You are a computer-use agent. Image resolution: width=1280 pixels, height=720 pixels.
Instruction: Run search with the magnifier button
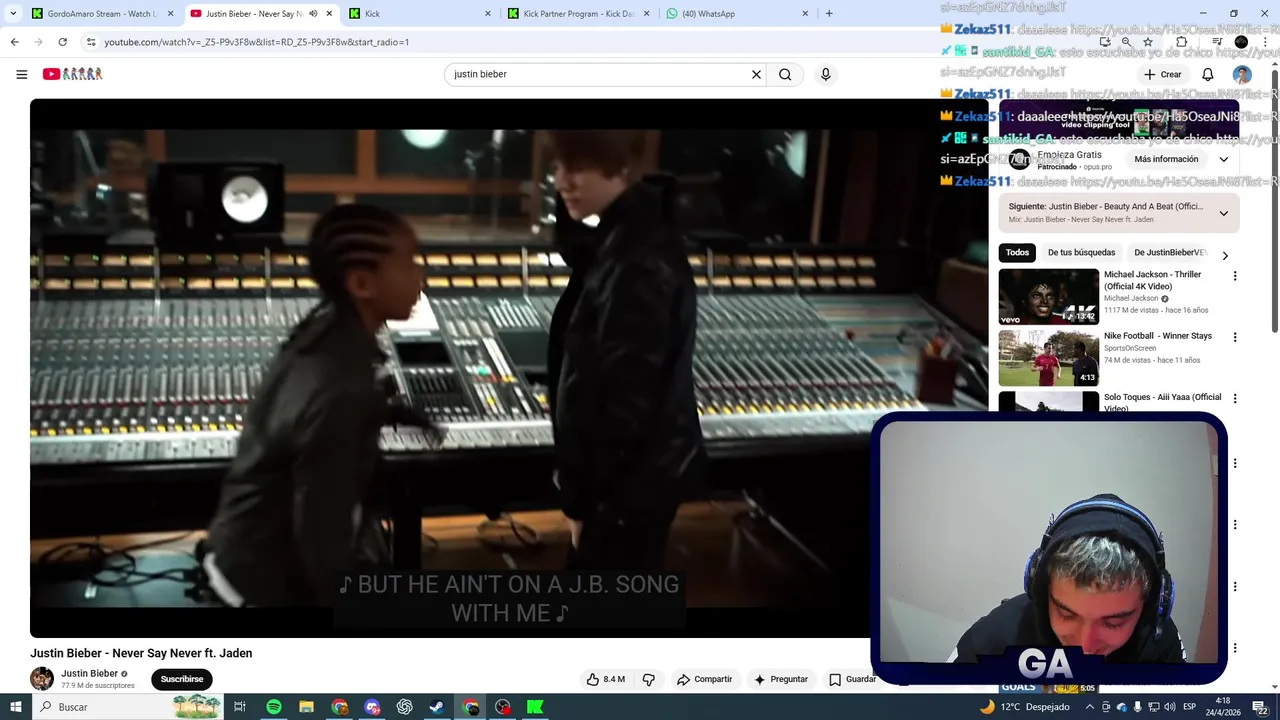click(x=785, y=74)
